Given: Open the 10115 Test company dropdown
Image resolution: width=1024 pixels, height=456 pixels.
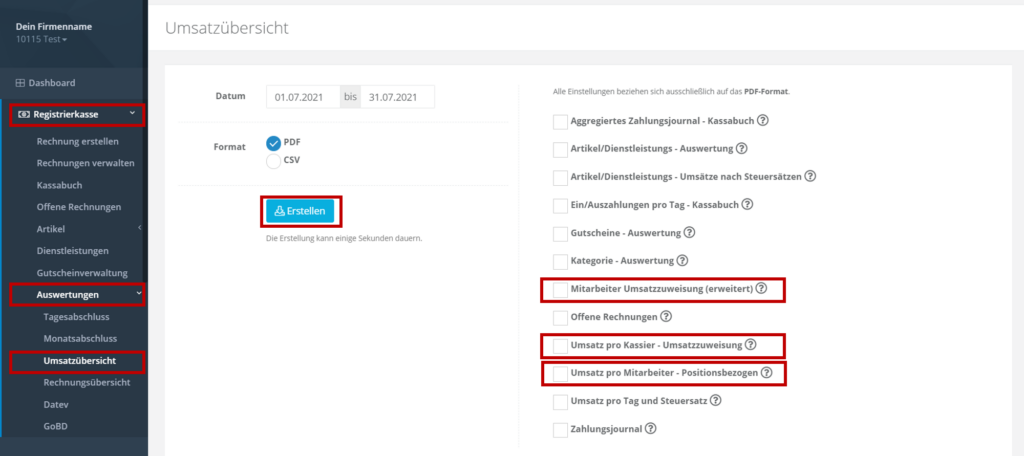Looking at the screenshot, I should [x=41, y=39].
